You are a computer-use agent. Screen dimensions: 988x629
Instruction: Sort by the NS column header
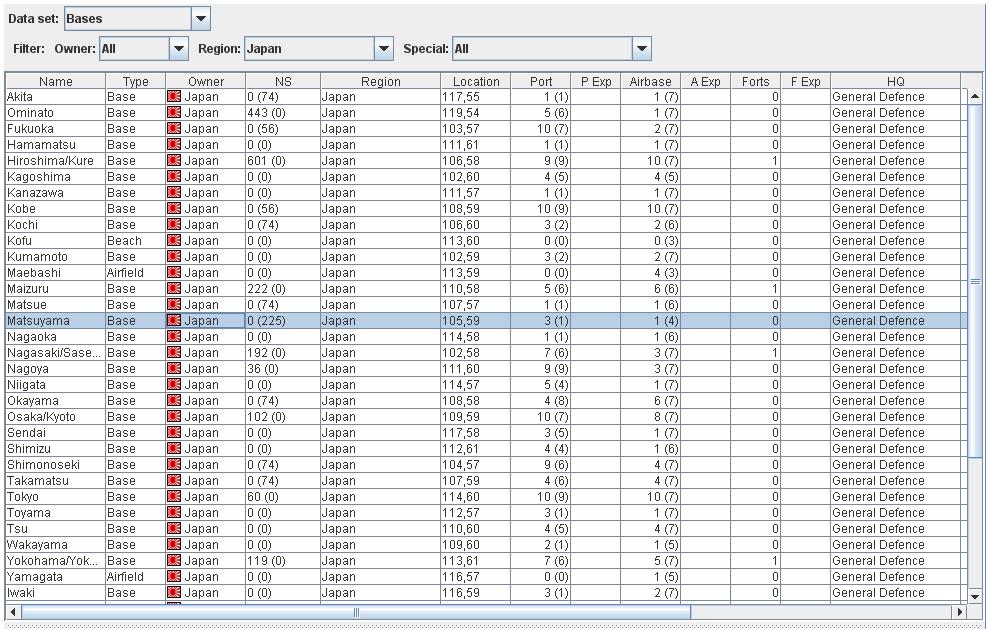pyautogui.click(x=283, y=81)
